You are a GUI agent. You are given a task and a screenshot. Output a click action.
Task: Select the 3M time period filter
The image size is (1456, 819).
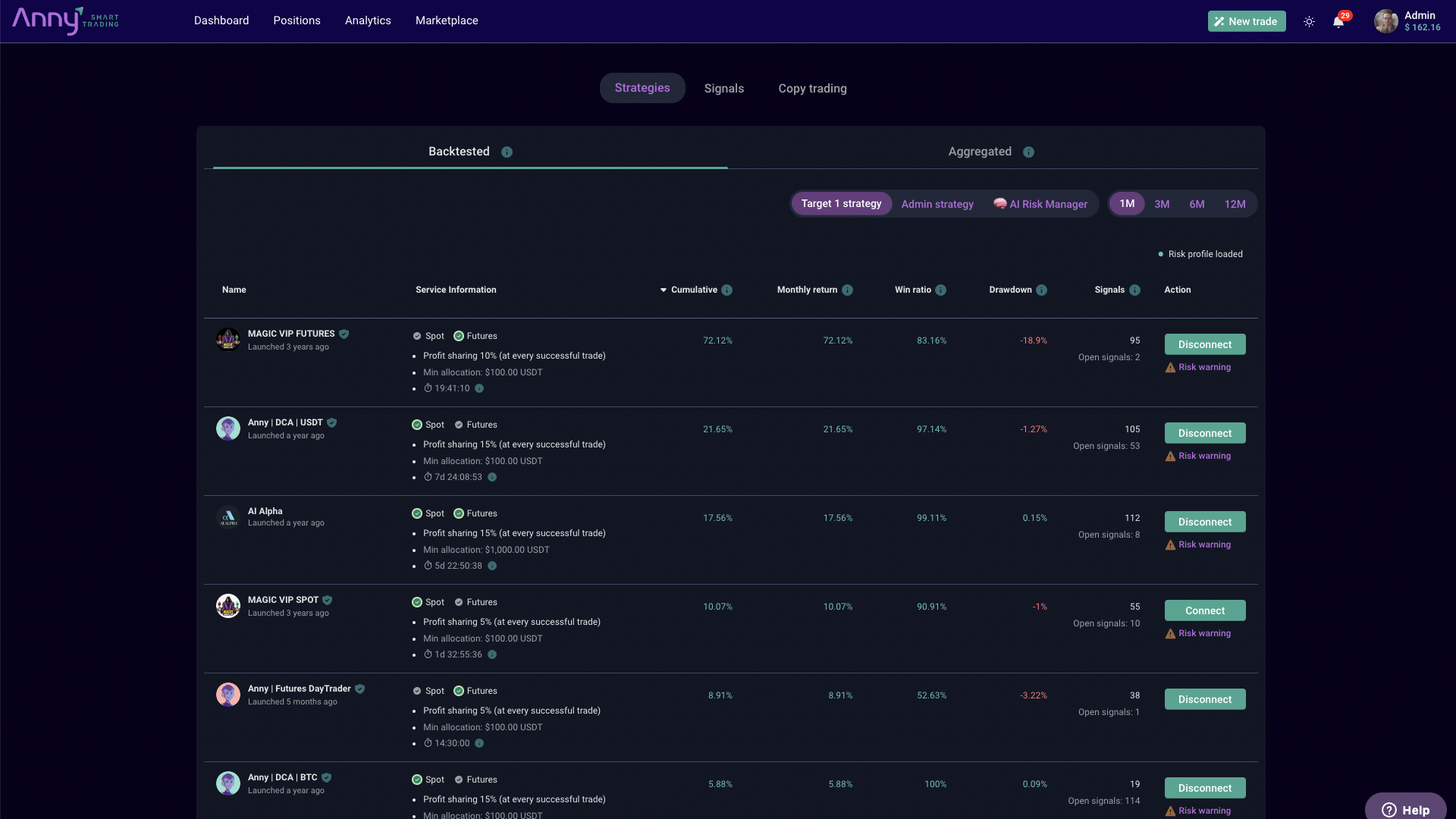[x=1162, y=204]
